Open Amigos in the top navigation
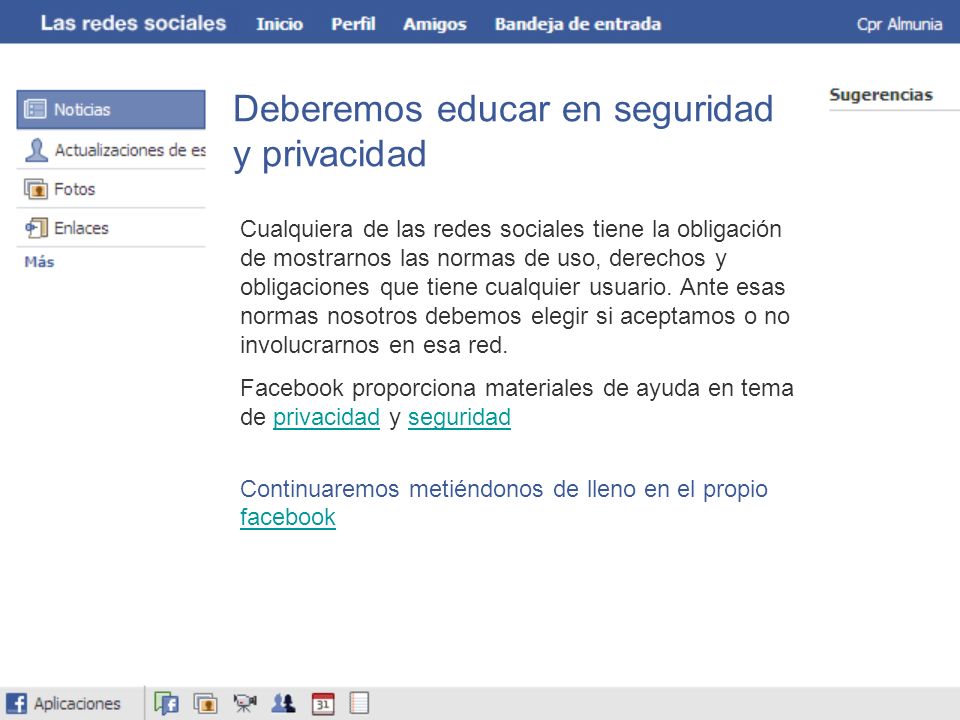The image size is (960, 720). click(435, 24)
